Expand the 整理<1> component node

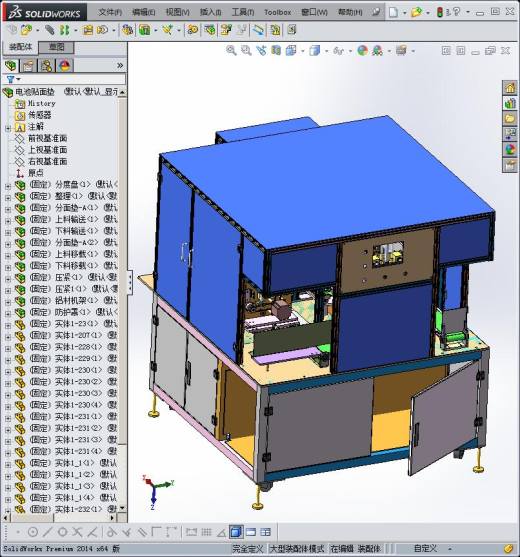tap(8, 198)
